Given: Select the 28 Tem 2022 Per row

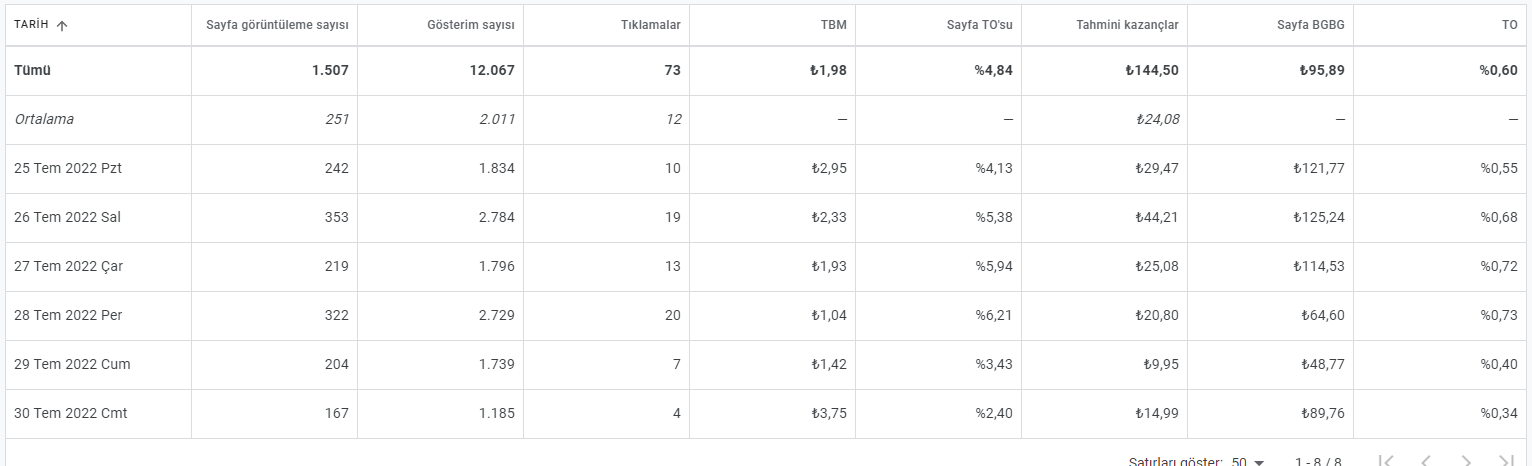Looking at the screenshot, I should tap(766, 316).
